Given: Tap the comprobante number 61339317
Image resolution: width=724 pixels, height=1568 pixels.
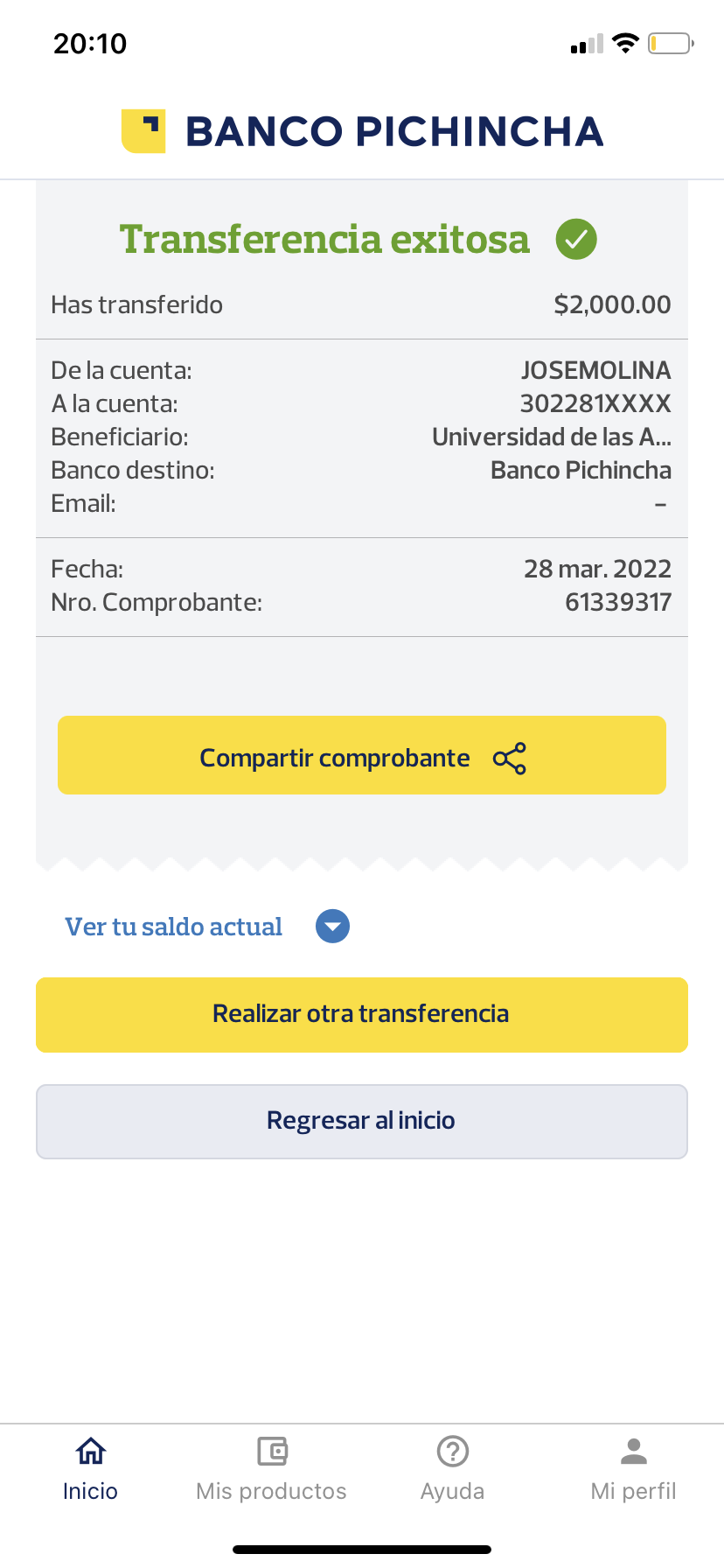Looking at the screenshot, I should 618,602.
